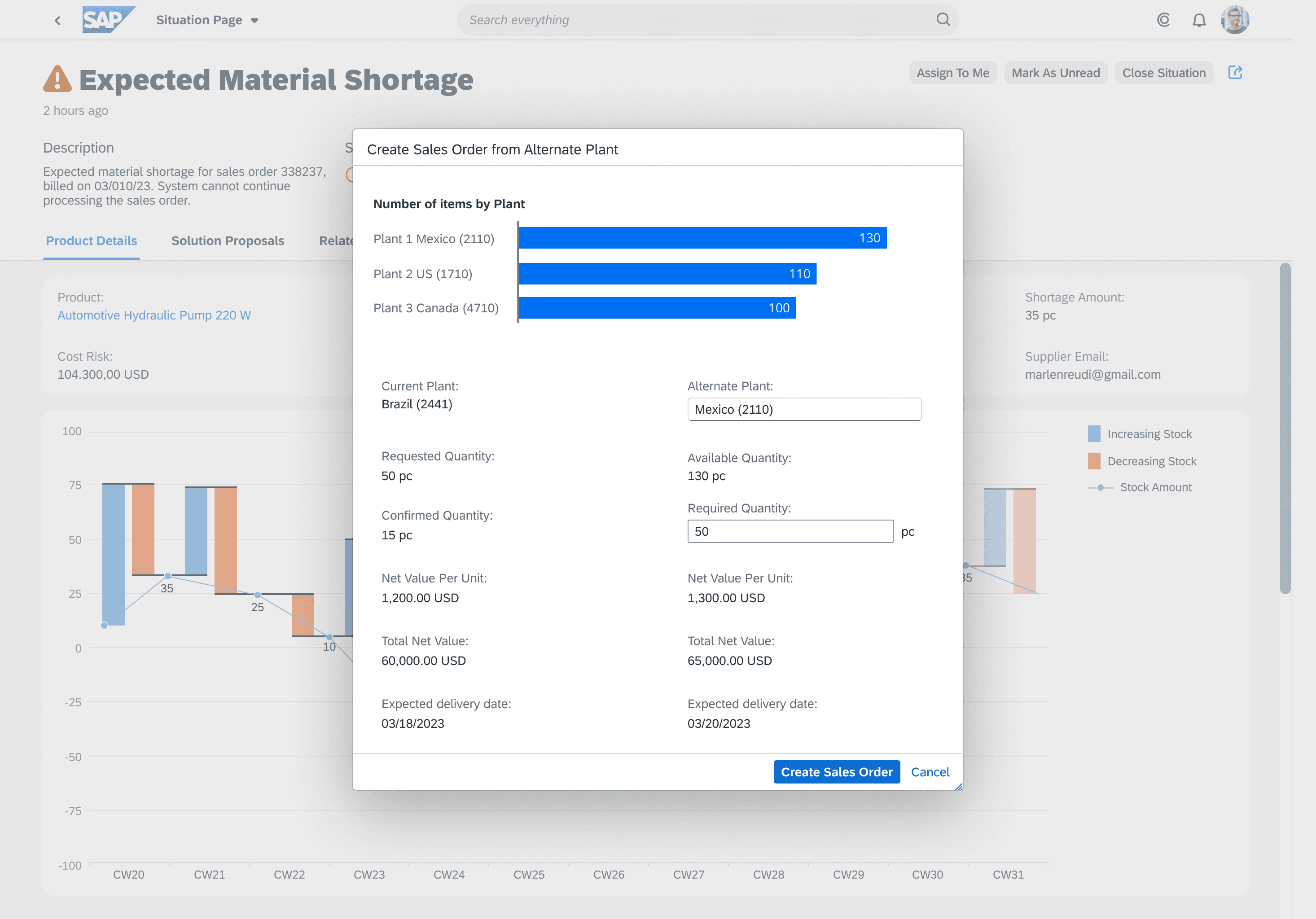Click the SAP logo
This screenshot has width=1316, height=919.
(108, 20)
